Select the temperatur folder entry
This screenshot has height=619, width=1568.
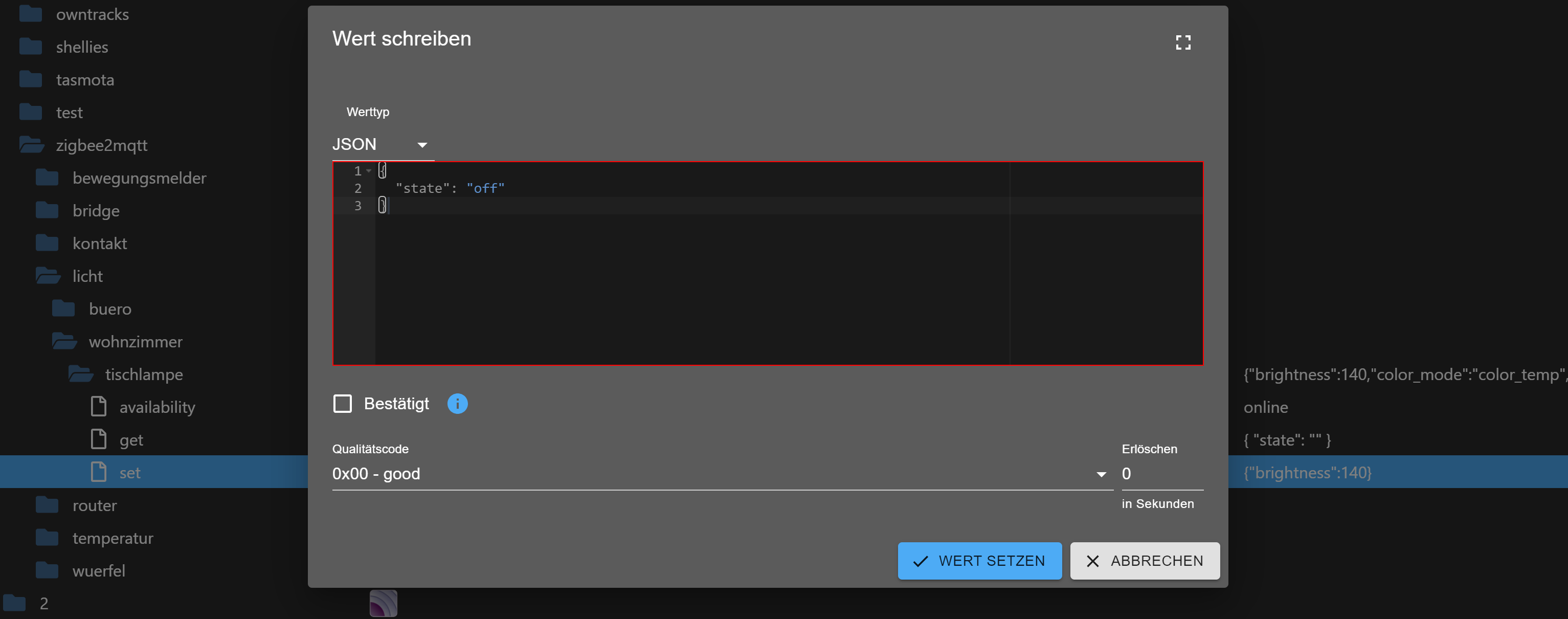113,539
